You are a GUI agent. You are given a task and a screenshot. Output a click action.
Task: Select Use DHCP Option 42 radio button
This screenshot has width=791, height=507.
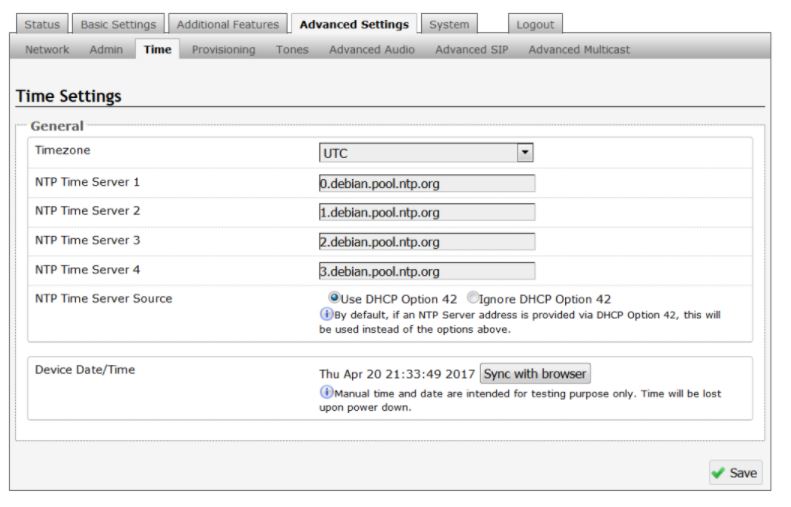pos(334,298)
